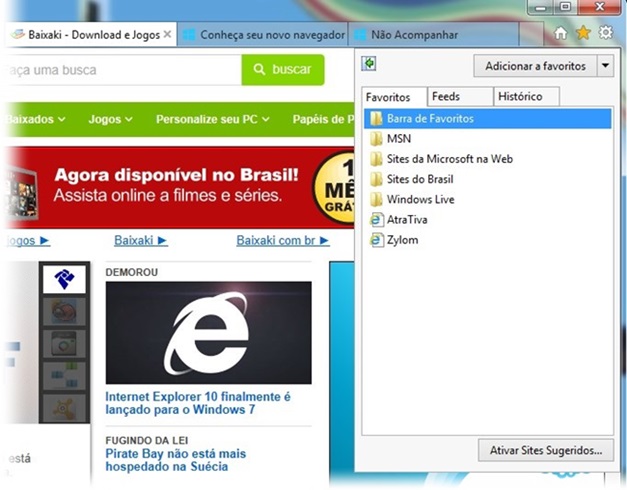Open the Zylom favorite

[488, 240]
